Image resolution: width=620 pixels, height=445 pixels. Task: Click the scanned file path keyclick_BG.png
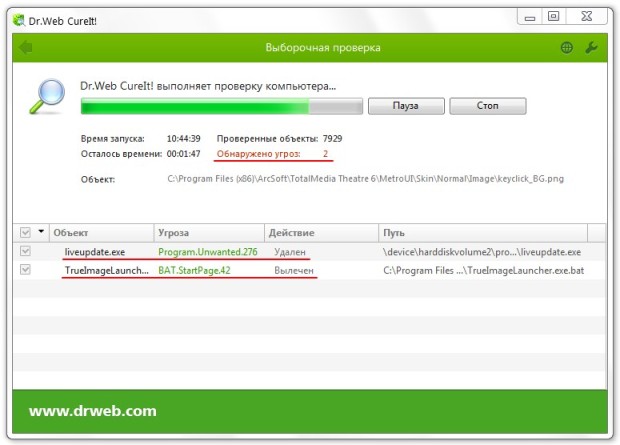tap(365, 179)
